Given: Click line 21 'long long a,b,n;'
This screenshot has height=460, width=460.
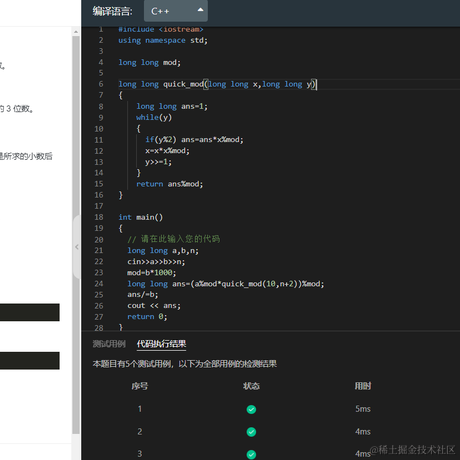Looking at the screenshot, I should point(163,250).
